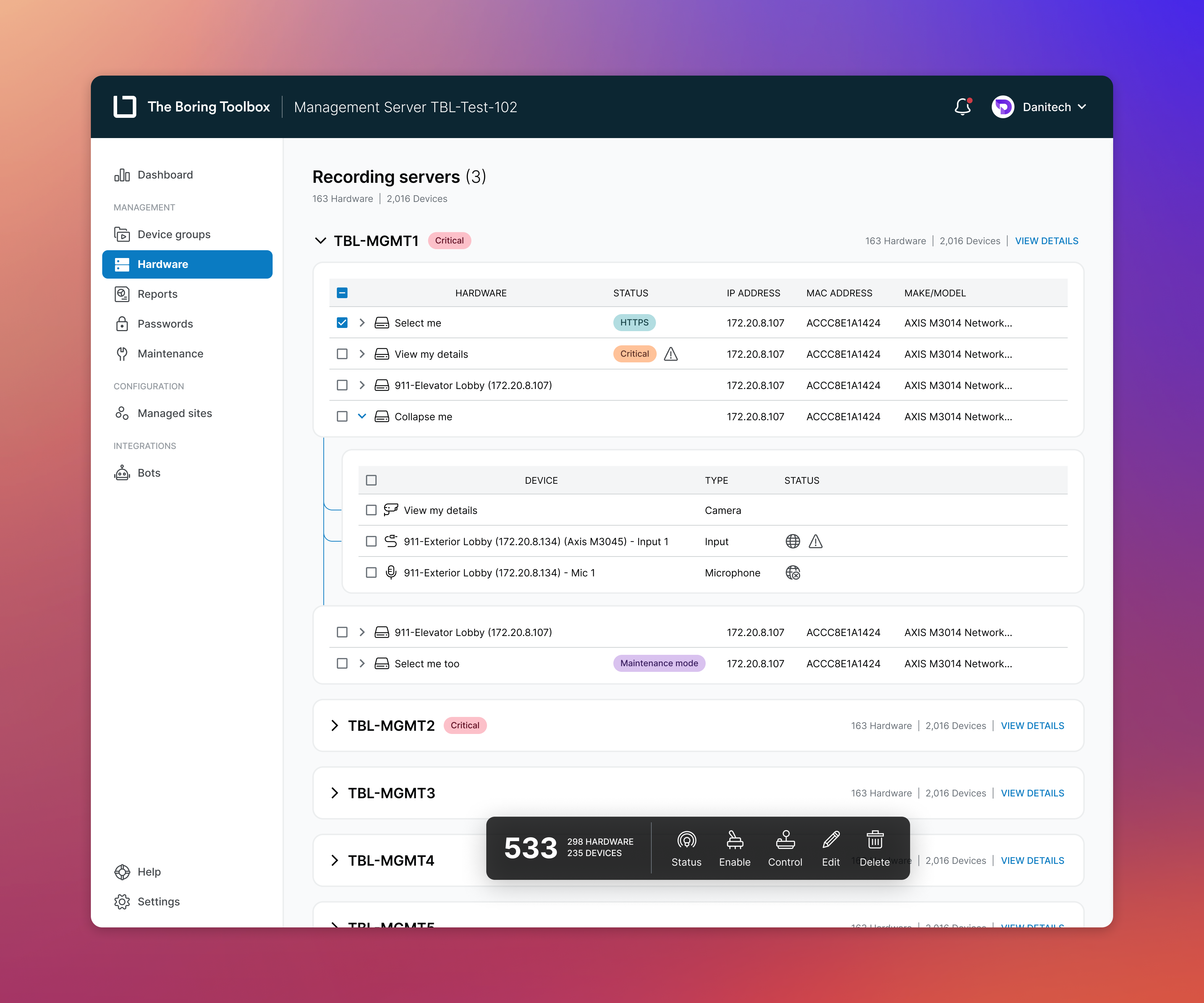Toggle hardware table select-all checkbox

coord(342,293)
